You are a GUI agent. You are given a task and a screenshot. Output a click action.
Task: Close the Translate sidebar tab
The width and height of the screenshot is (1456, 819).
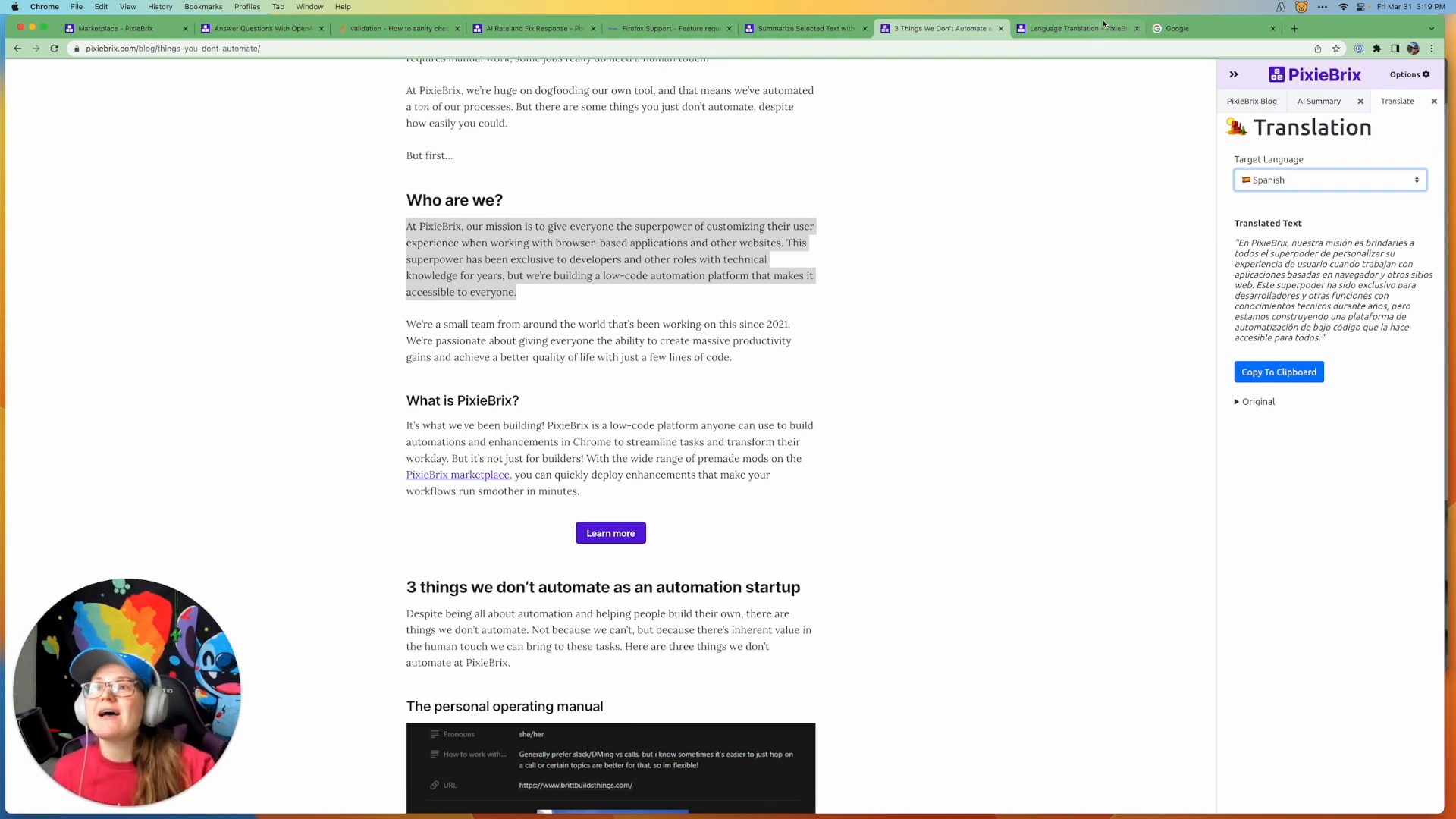tap(1434, 101)
